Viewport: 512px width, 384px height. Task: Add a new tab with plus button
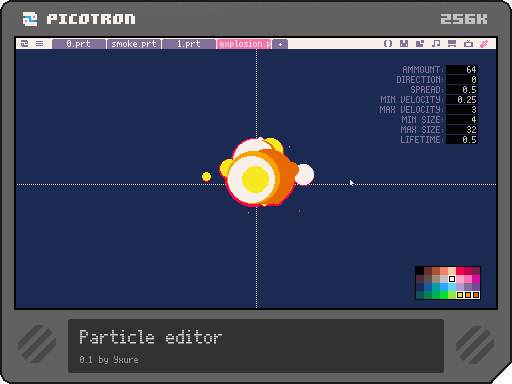pos(280,44)
